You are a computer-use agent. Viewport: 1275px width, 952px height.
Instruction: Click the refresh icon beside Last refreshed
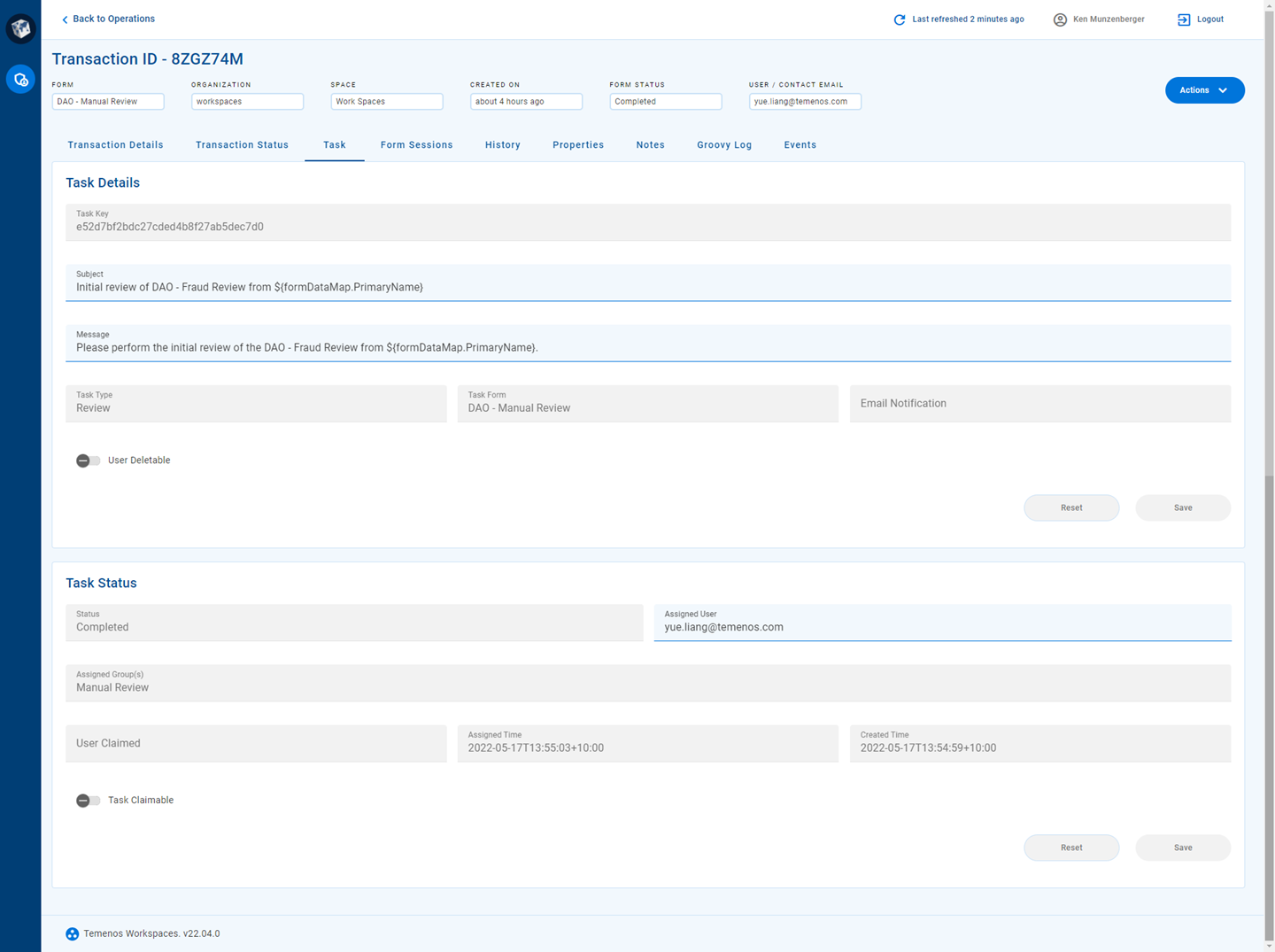tap(899, 19)
